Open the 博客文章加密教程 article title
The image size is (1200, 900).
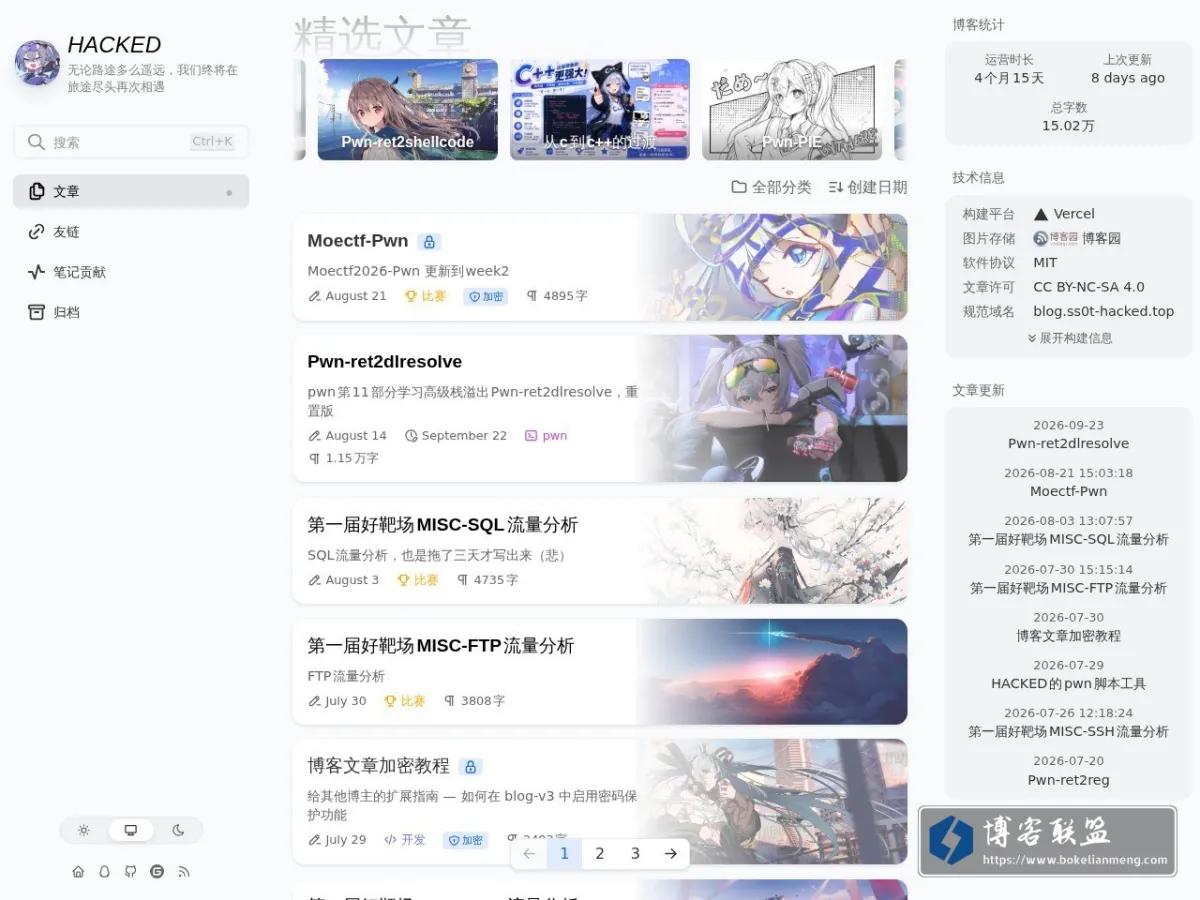[378, 766]
